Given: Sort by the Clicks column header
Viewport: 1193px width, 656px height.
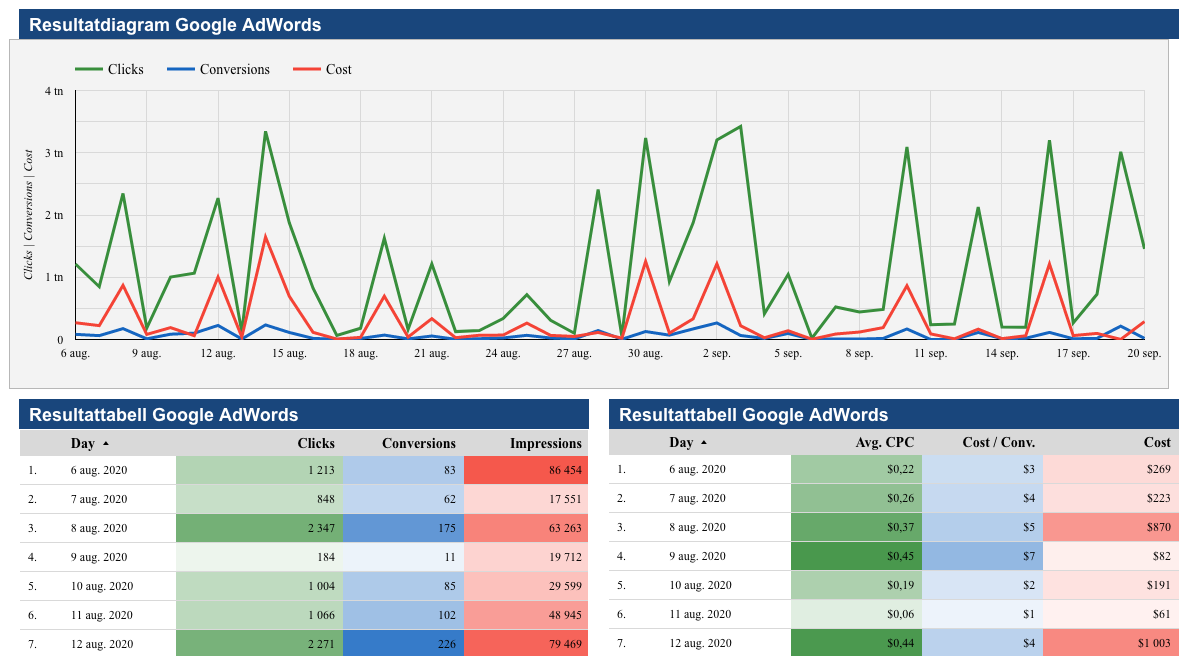Looking at the screenshot, I should coord(315,443).
